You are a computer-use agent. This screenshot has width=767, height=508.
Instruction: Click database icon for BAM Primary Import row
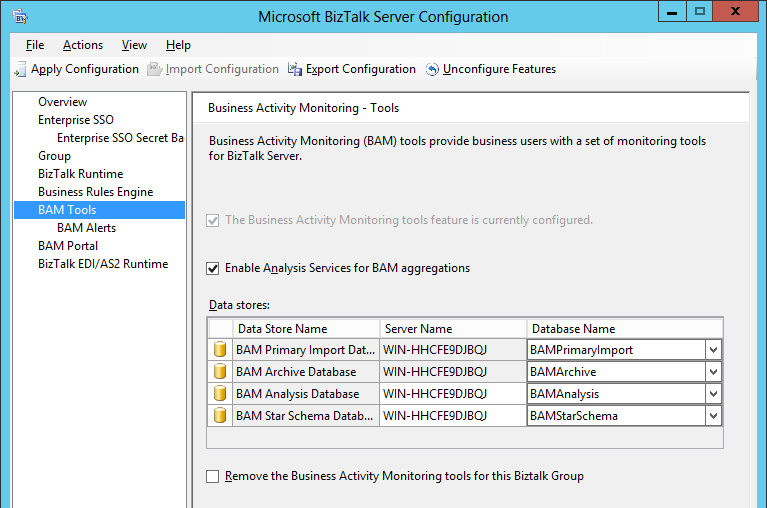[220, 350]
